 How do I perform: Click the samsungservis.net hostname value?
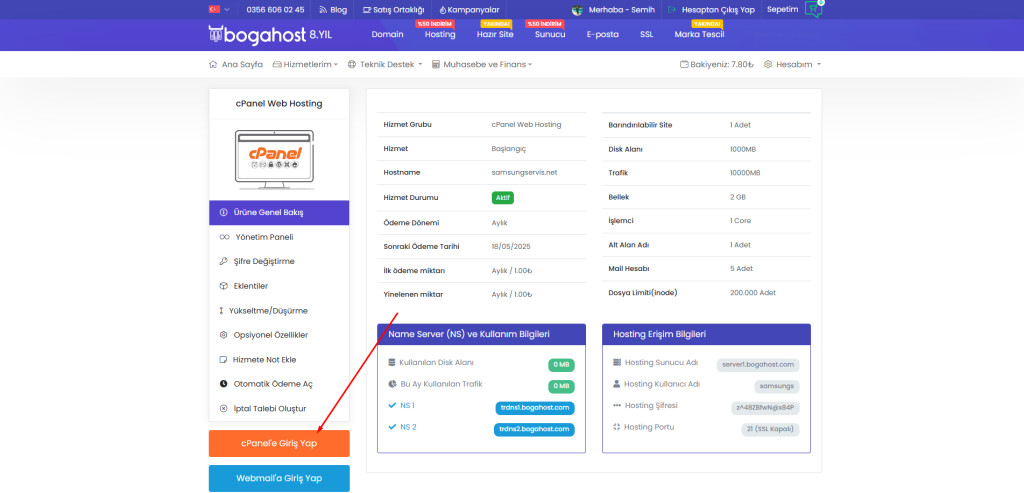[x=524, y=173]
